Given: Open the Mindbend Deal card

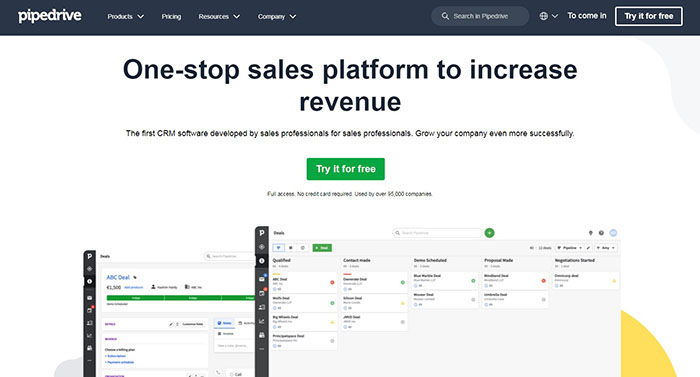Looking at the screenshot, I should [515, 281].
